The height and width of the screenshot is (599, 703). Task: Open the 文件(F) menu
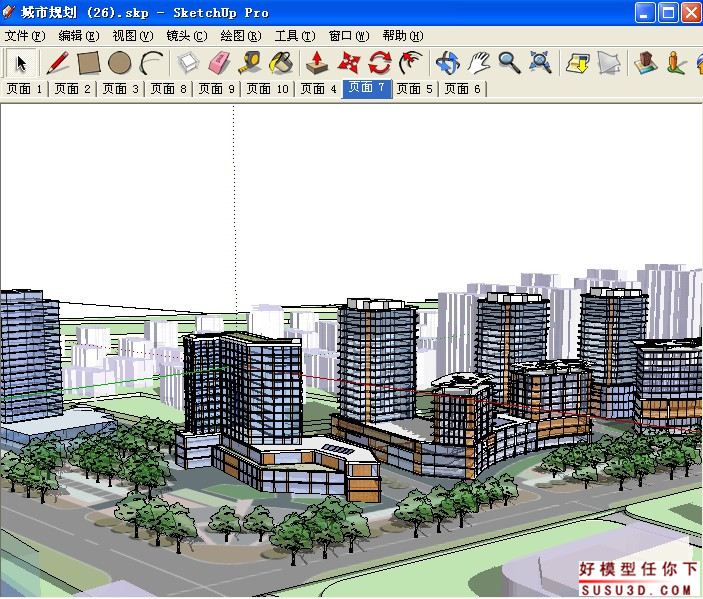pos(25,35)
